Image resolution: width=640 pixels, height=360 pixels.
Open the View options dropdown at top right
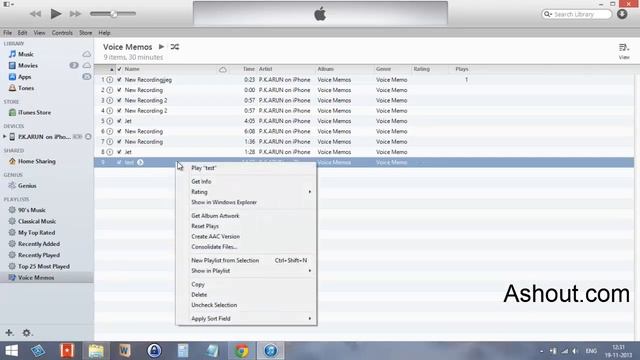(624, 51)
